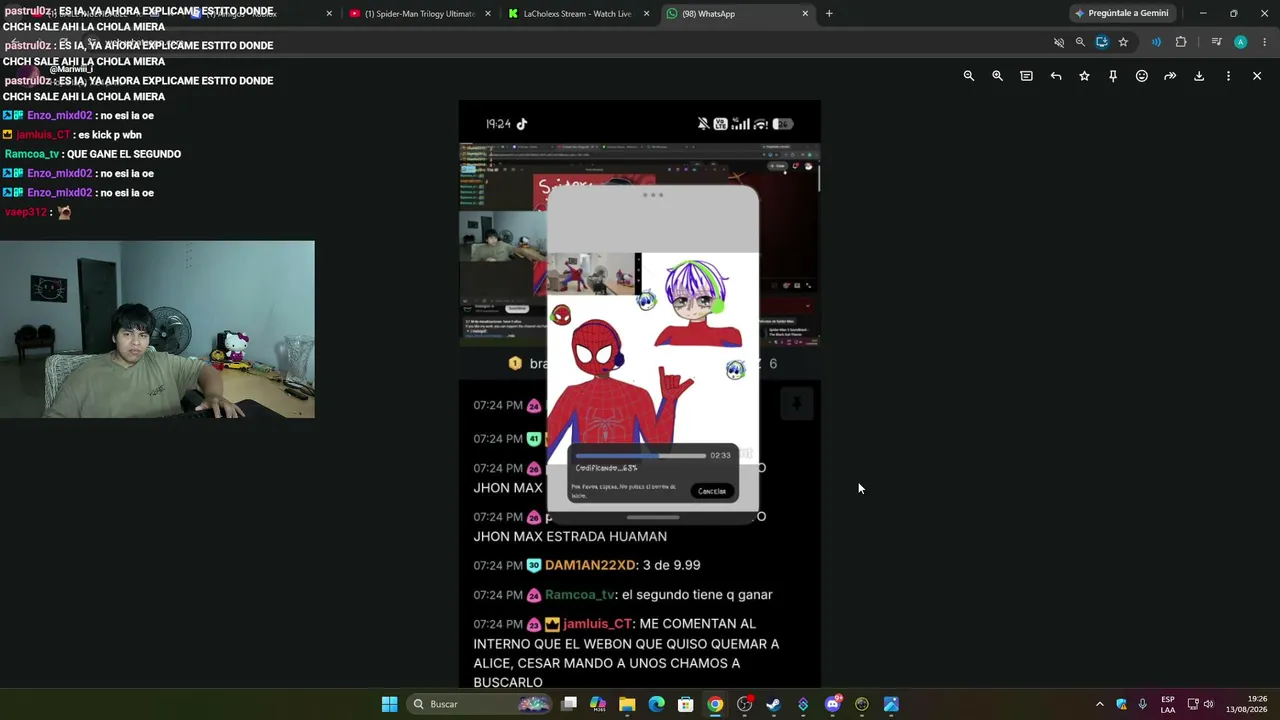Forward the viewed media message
The image size is (1280, 720).
1170,76
